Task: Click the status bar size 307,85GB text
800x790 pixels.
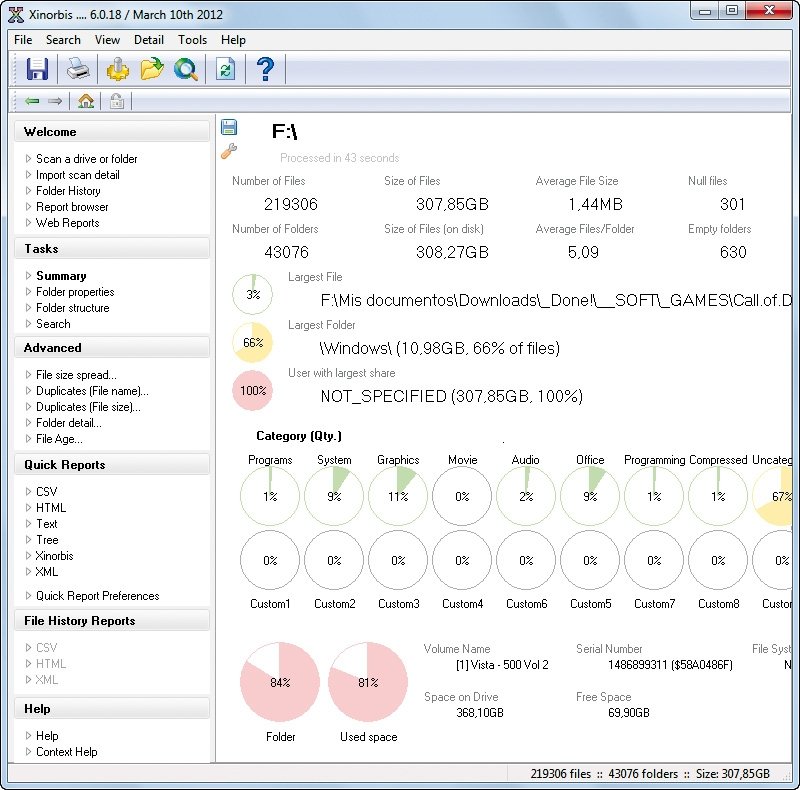Action: (x=733, y=774)
